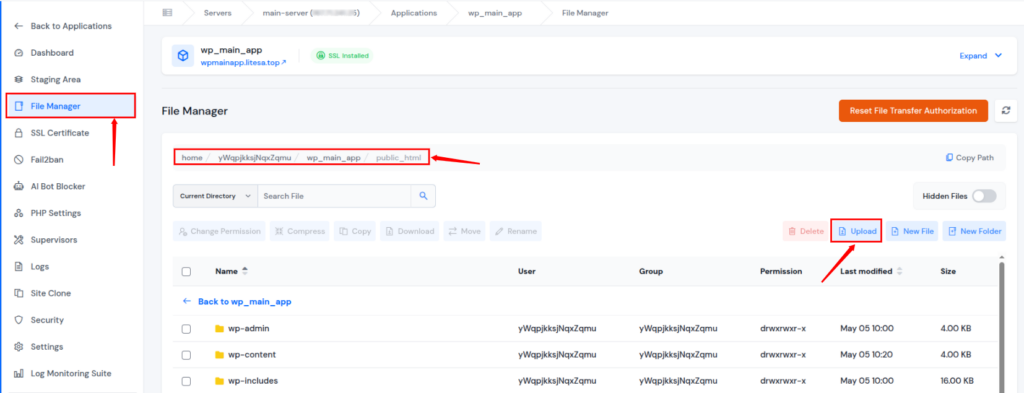This screenshot has height=393, width=1024.
Task: Check the wp-admin row checkbox
Action: (x=186, y=329)
